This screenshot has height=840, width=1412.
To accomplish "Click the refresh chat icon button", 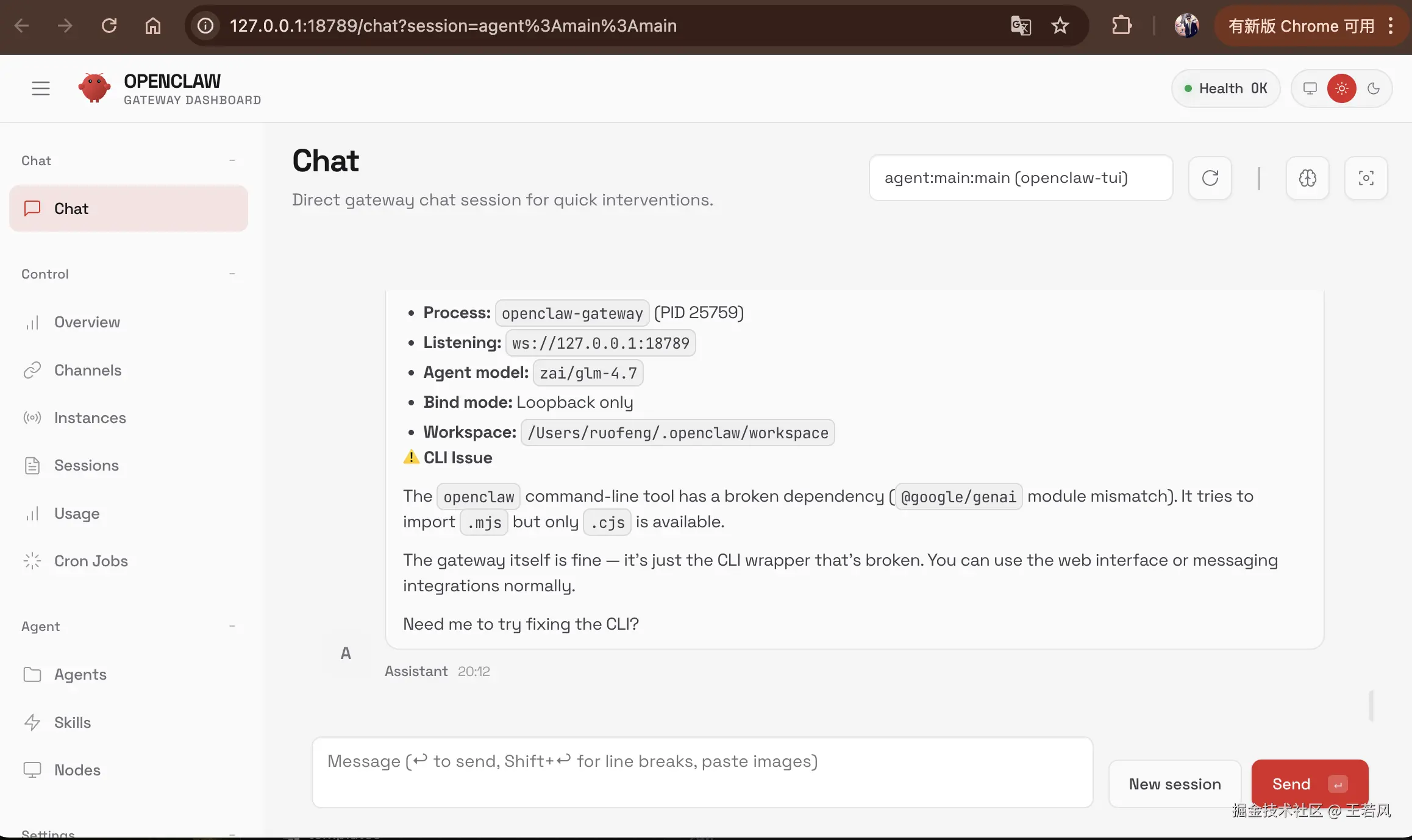I will tap(1210, 178).
